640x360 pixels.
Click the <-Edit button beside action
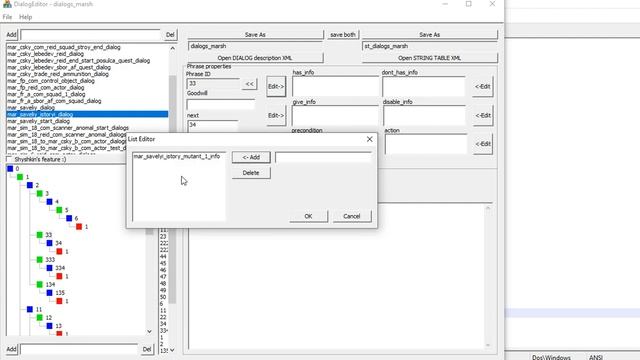pos(482,144)
